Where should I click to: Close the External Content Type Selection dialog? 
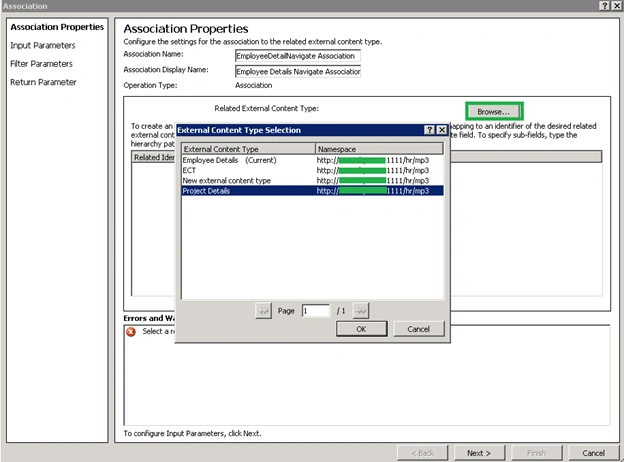[x=442, y=130]
